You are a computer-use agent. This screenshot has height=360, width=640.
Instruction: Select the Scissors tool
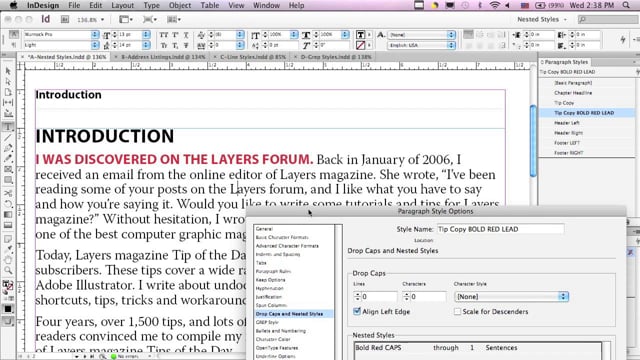[x=8, y=193]
